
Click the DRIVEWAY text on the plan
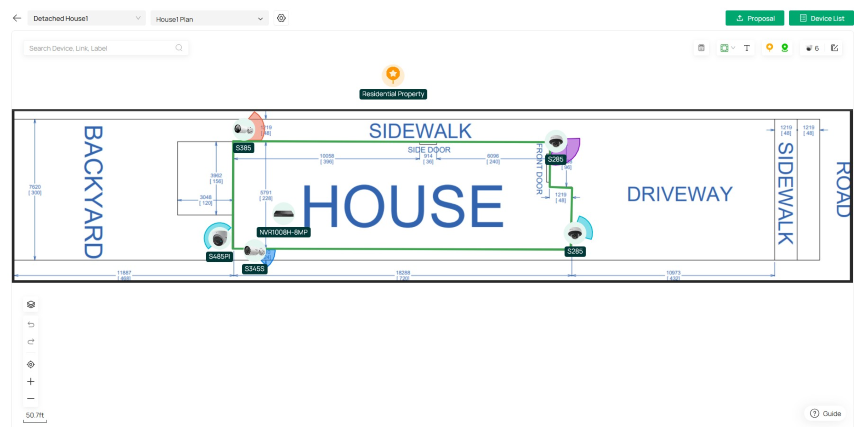[x=679, y=194]
